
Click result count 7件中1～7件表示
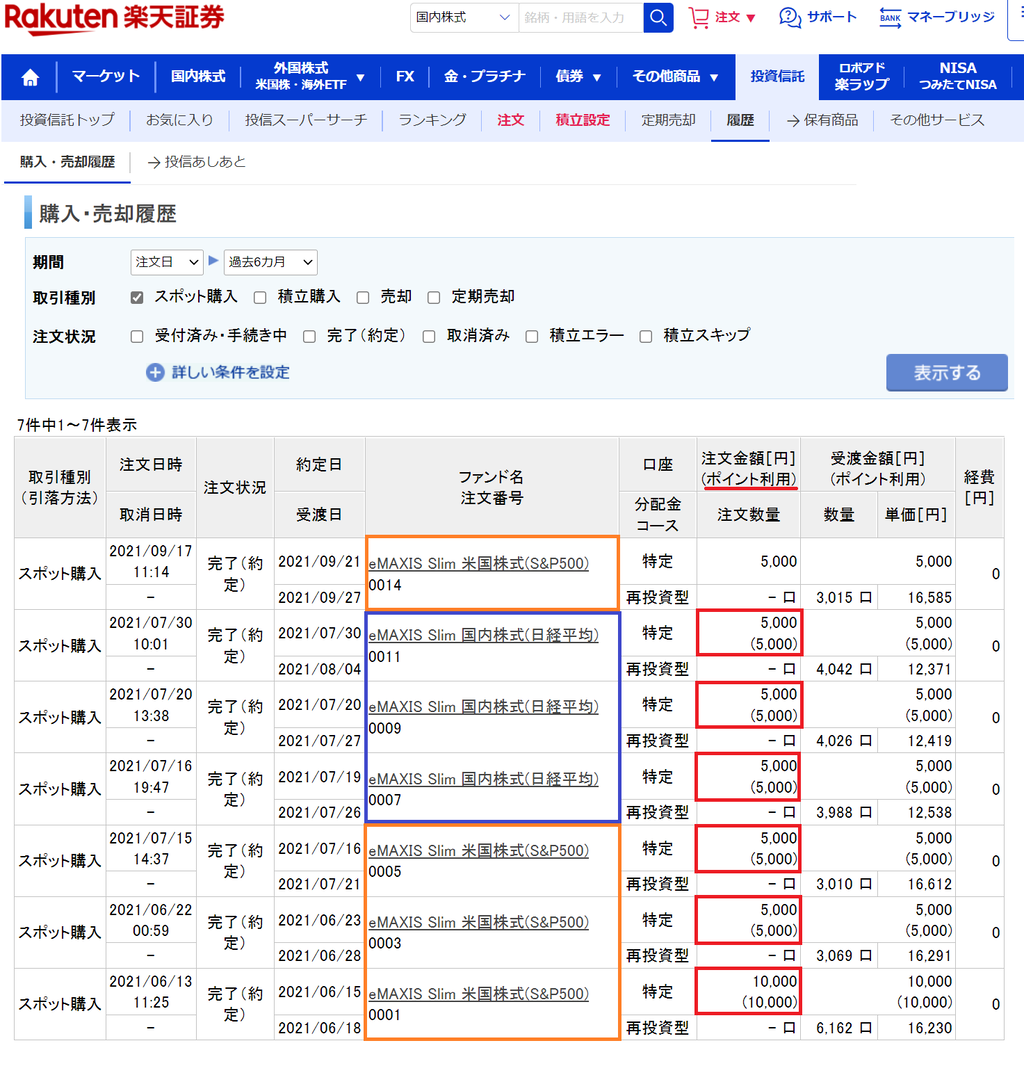(77, 425)
